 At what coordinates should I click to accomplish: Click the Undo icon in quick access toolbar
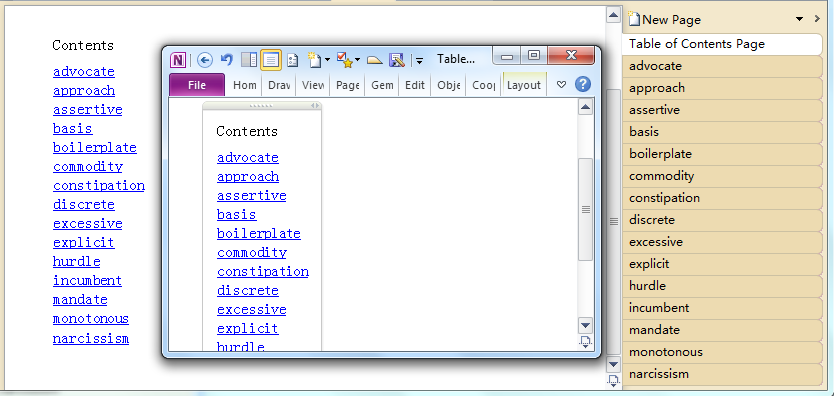pyautogui.click(x=227, y=60)
